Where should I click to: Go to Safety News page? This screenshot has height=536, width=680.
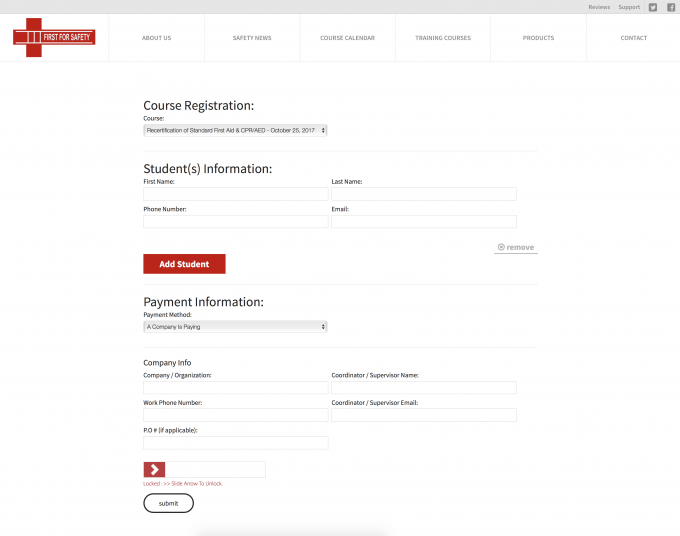[252, 38]
